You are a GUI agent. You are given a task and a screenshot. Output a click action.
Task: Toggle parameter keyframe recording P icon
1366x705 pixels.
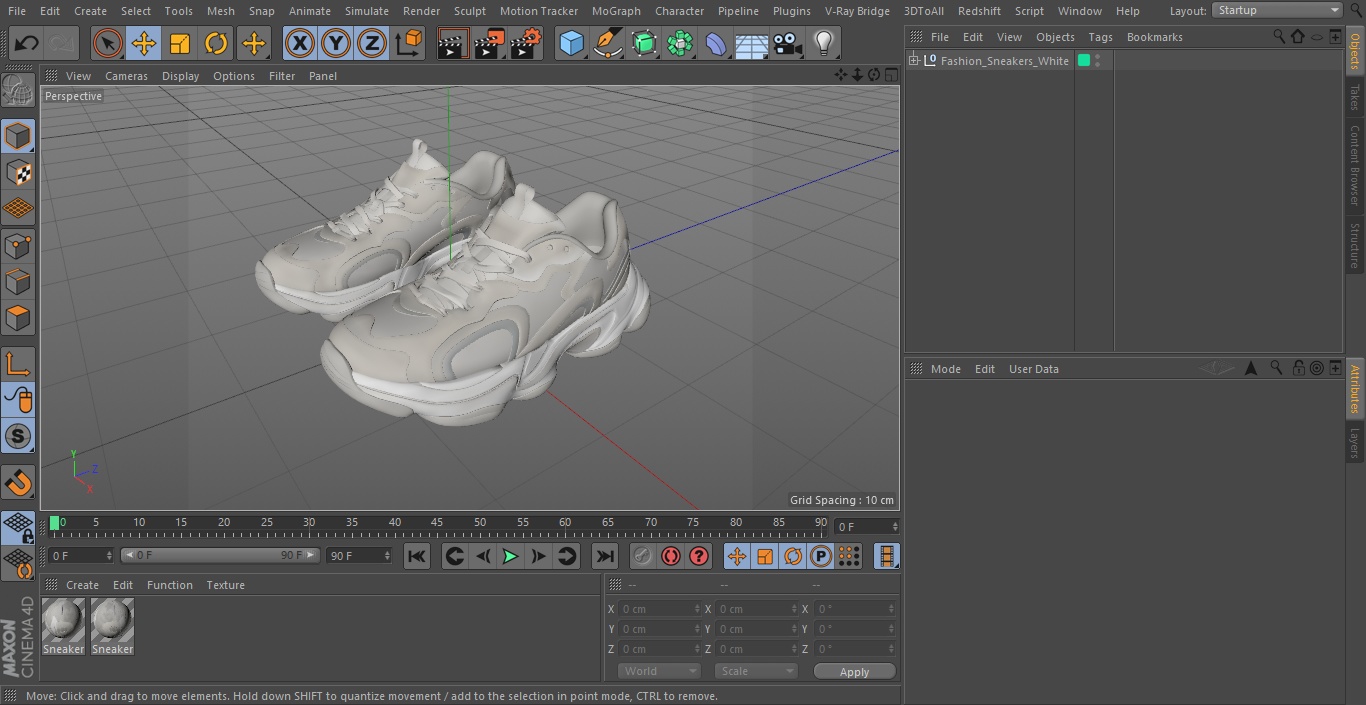(x=821, y=556)
